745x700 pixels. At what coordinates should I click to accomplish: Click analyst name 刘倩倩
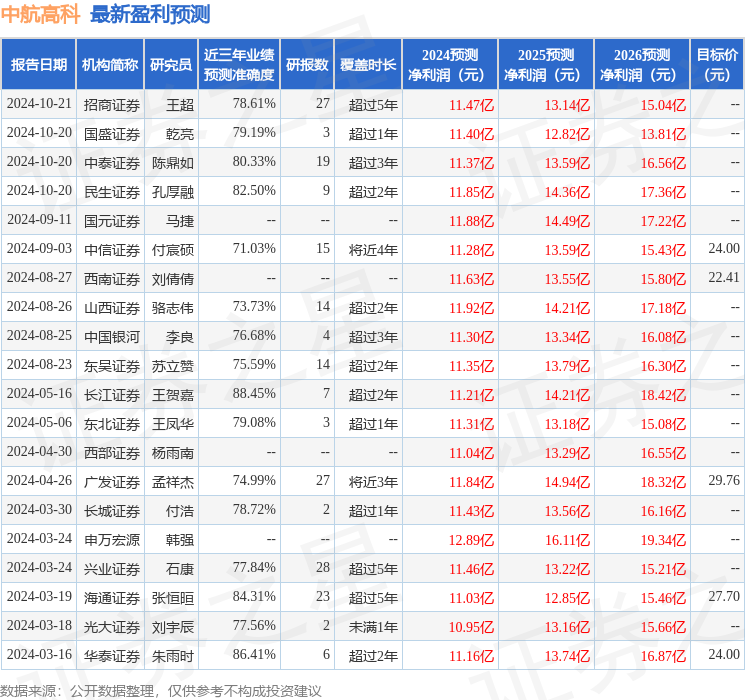click(x=173, y=279)
